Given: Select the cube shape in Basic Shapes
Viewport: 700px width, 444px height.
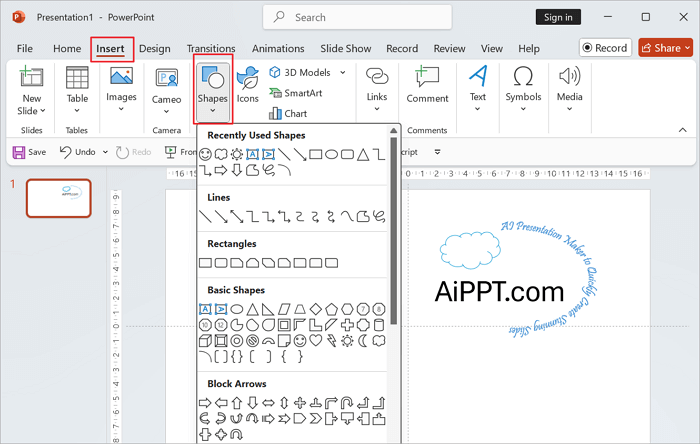Looking at the screenshot, I should 205,341.
